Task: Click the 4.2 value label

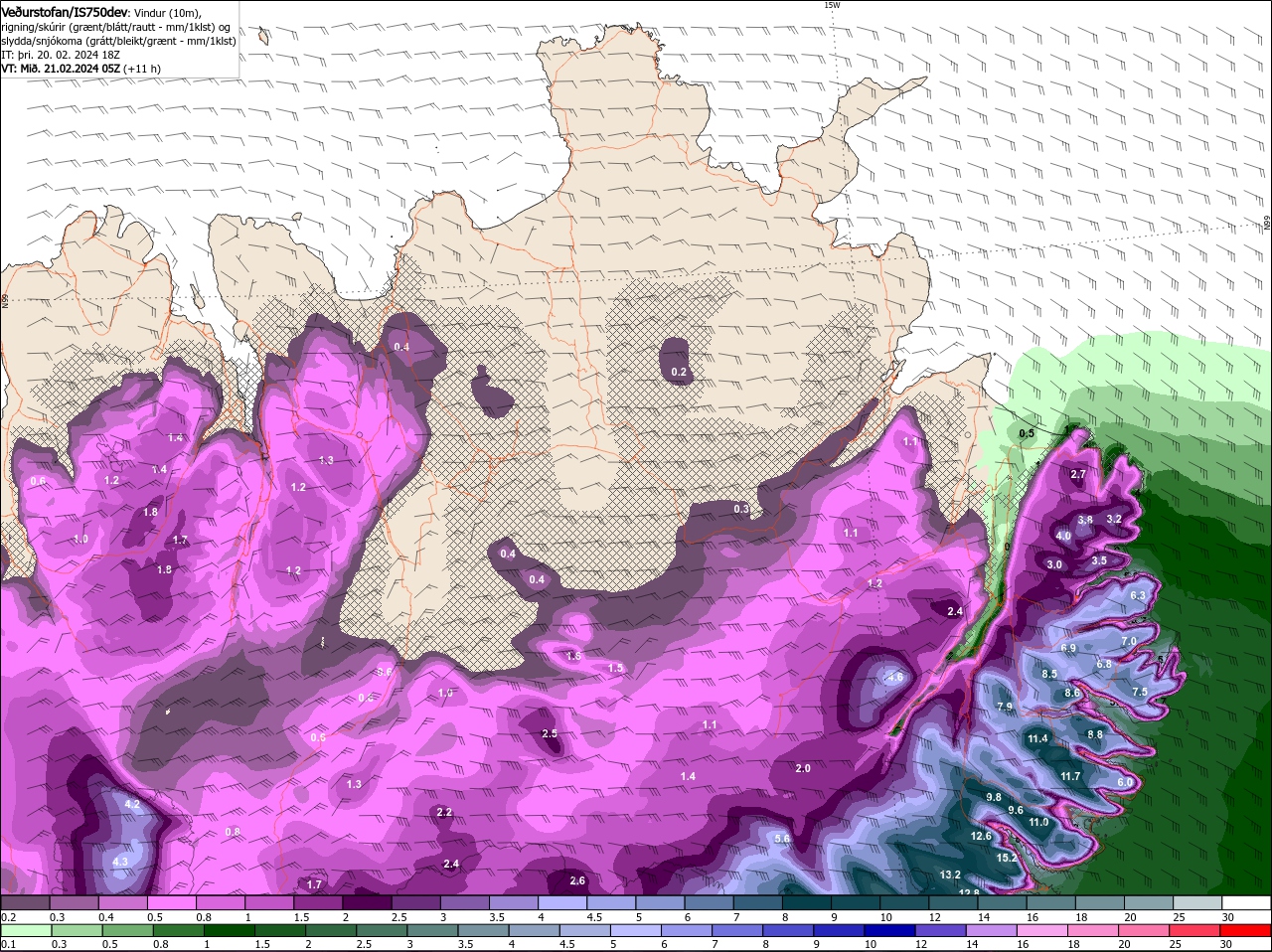Action: tap(132, 803)
